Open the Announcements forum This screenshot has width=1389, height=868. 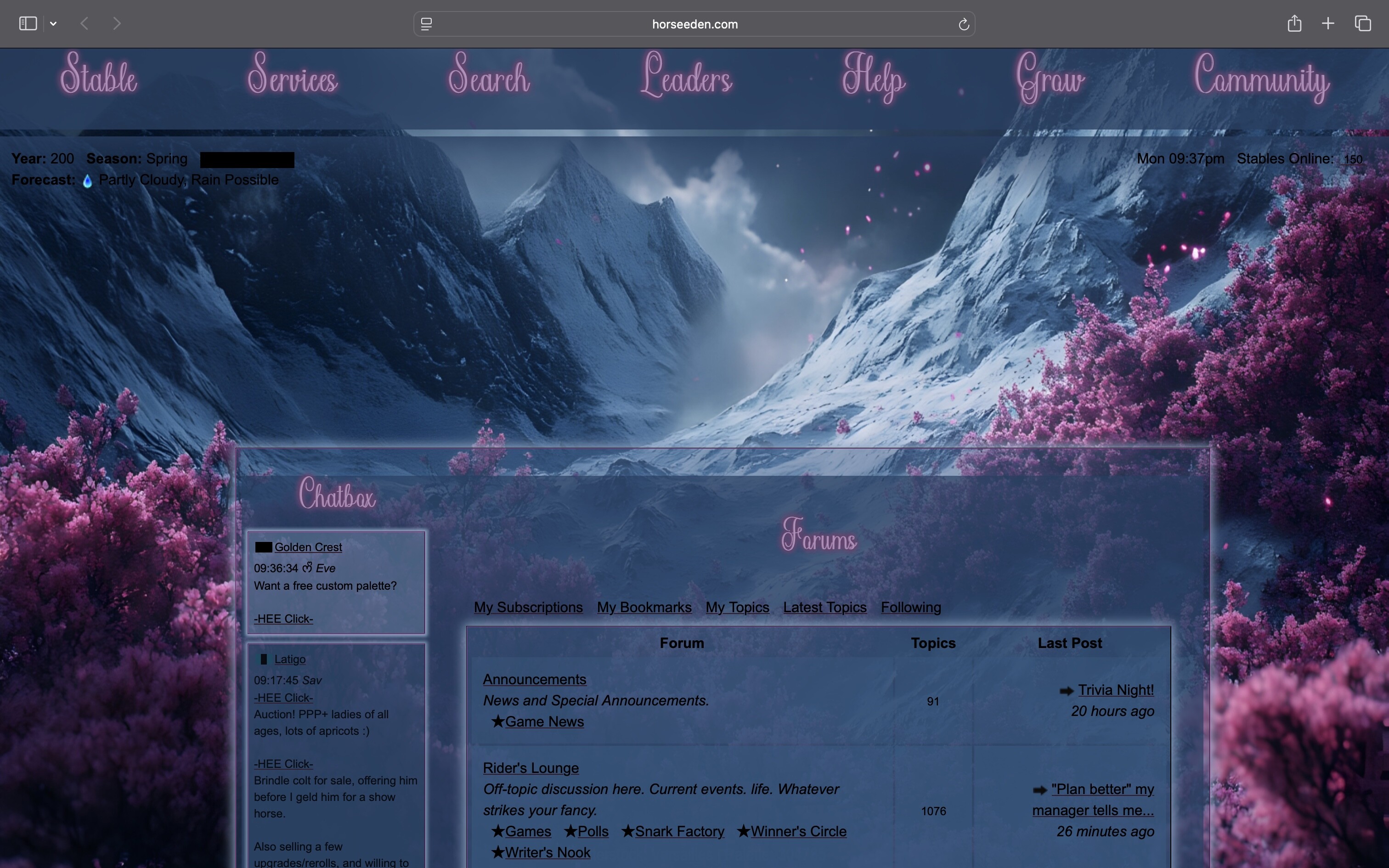534,679
